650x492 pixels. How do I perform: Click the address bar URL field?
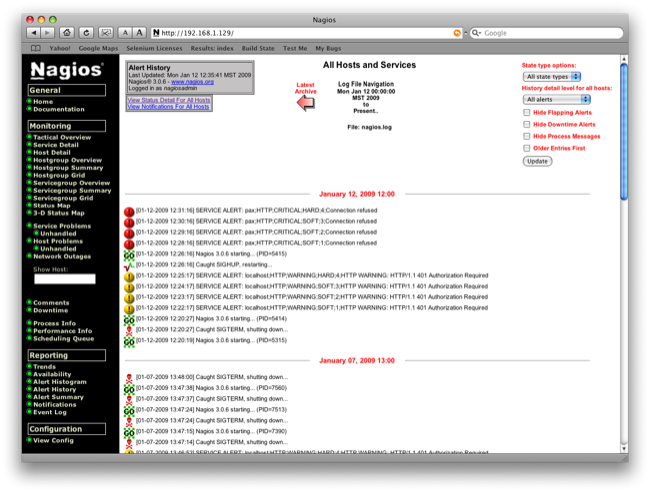pos(307,33)
